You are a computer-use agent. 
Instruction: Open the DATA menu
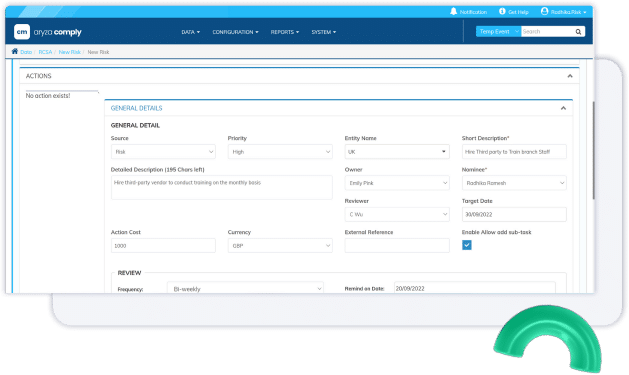pyautogui.click(x=191, y=32)
